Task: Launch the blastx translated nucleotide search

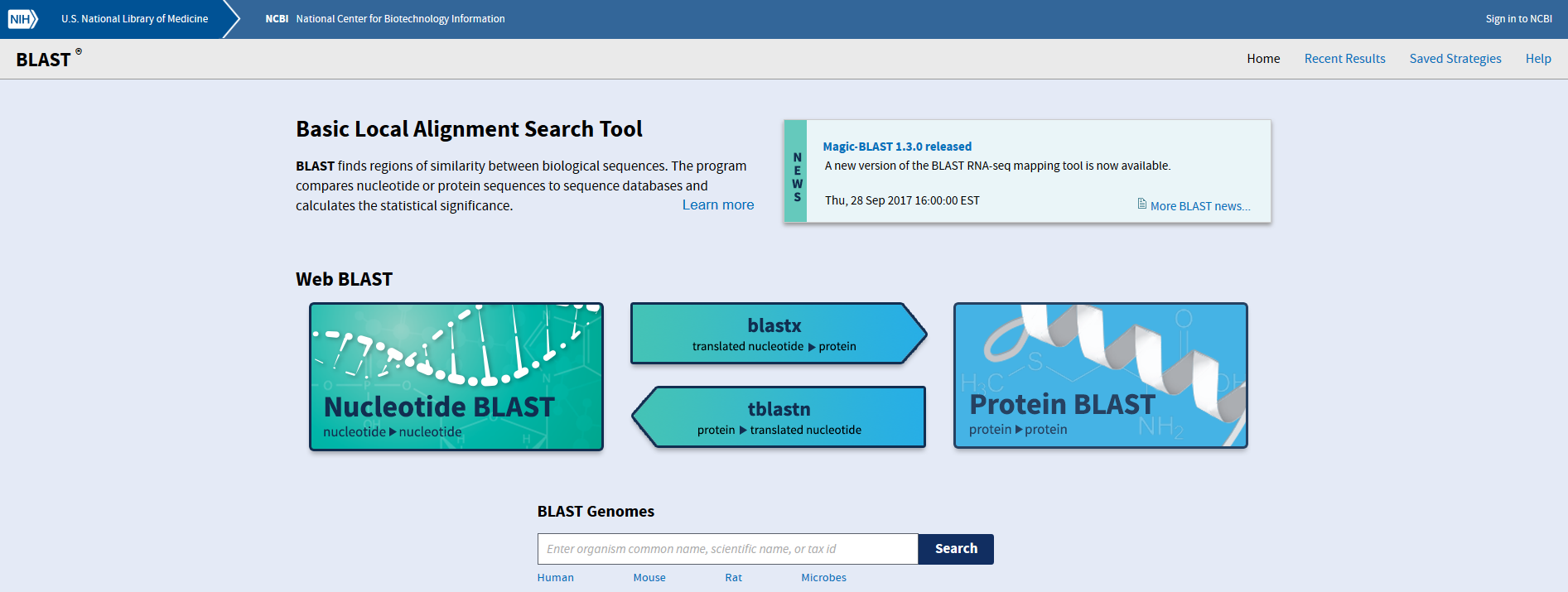Action: tap(774, 334)
